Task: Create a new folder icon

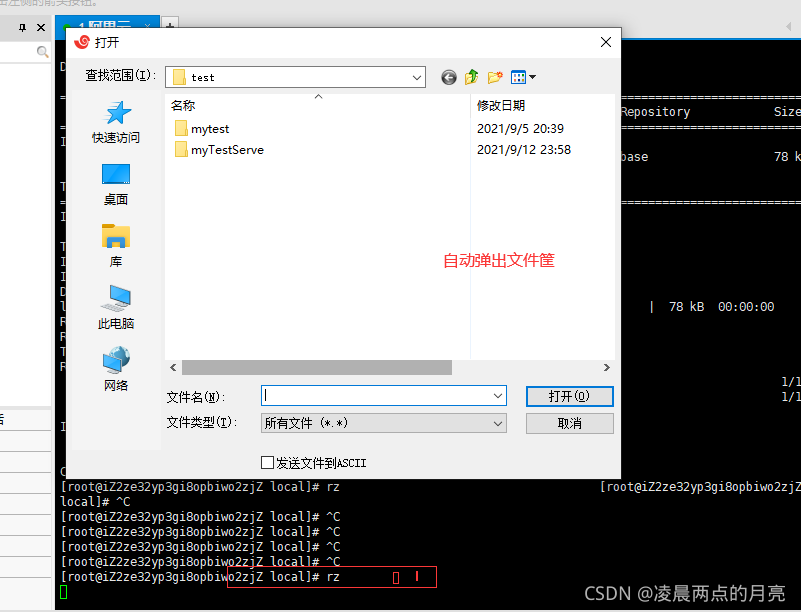Action: click(x=495, y=77)
